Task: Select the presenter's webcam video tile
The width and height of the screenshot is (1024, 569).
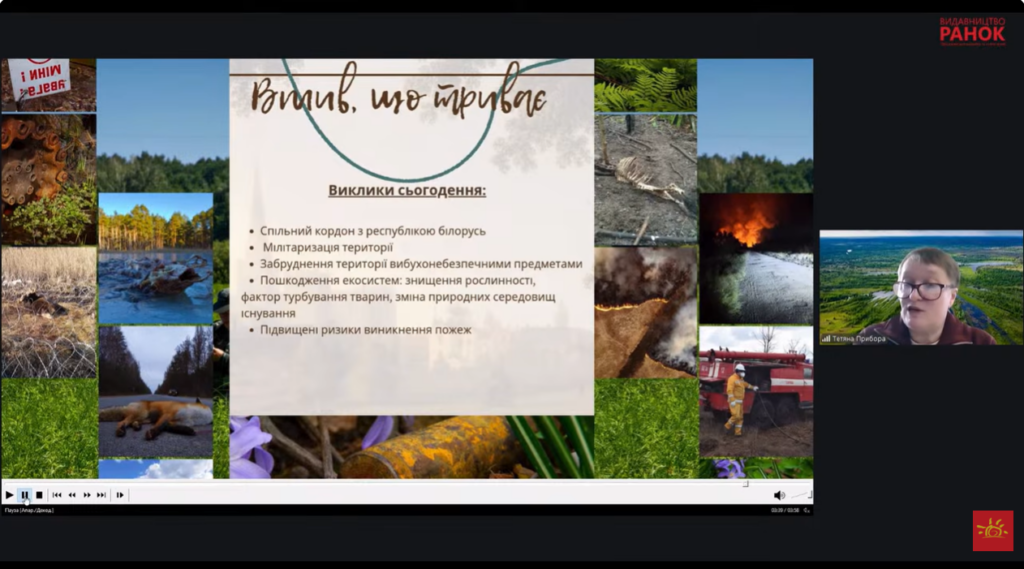Action: (x=920, y=287)
